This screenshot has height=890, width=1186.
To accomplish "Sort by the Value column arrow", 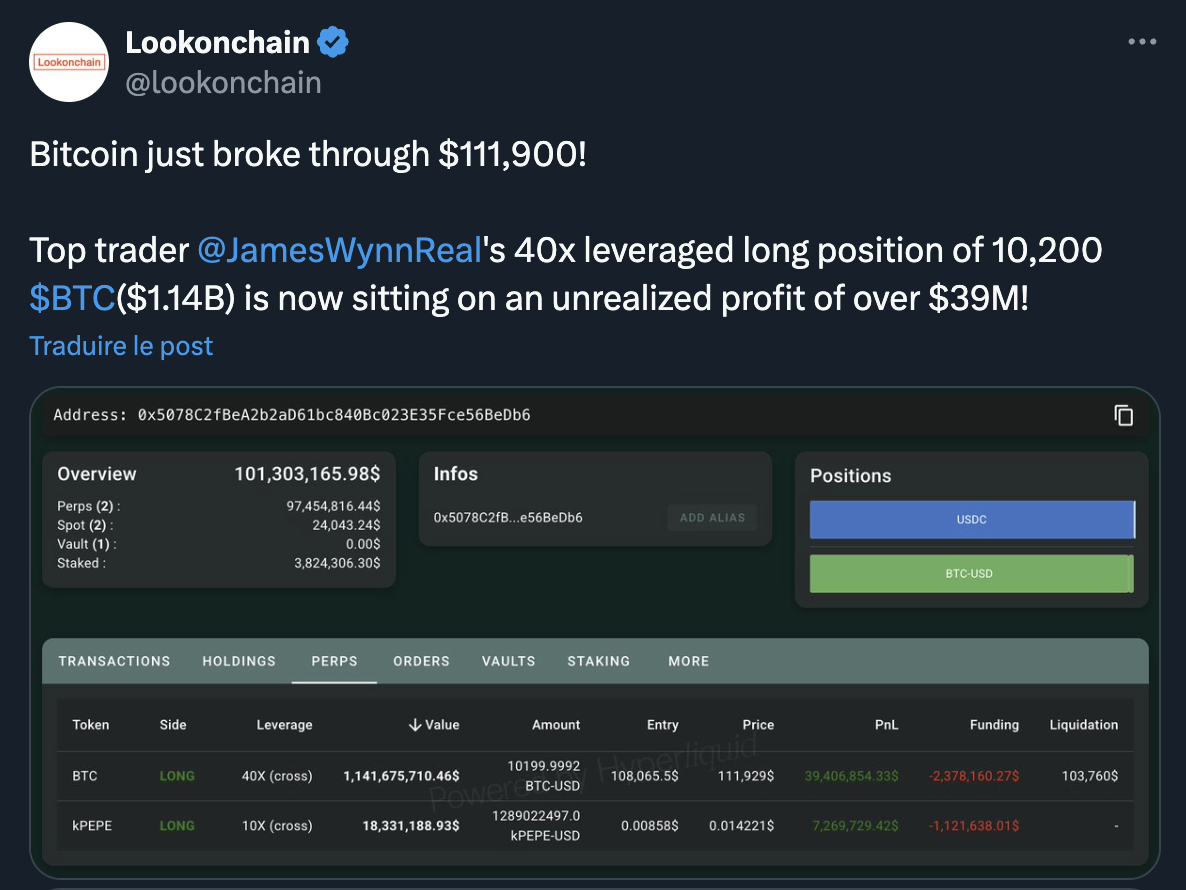I will click(416, 725).
